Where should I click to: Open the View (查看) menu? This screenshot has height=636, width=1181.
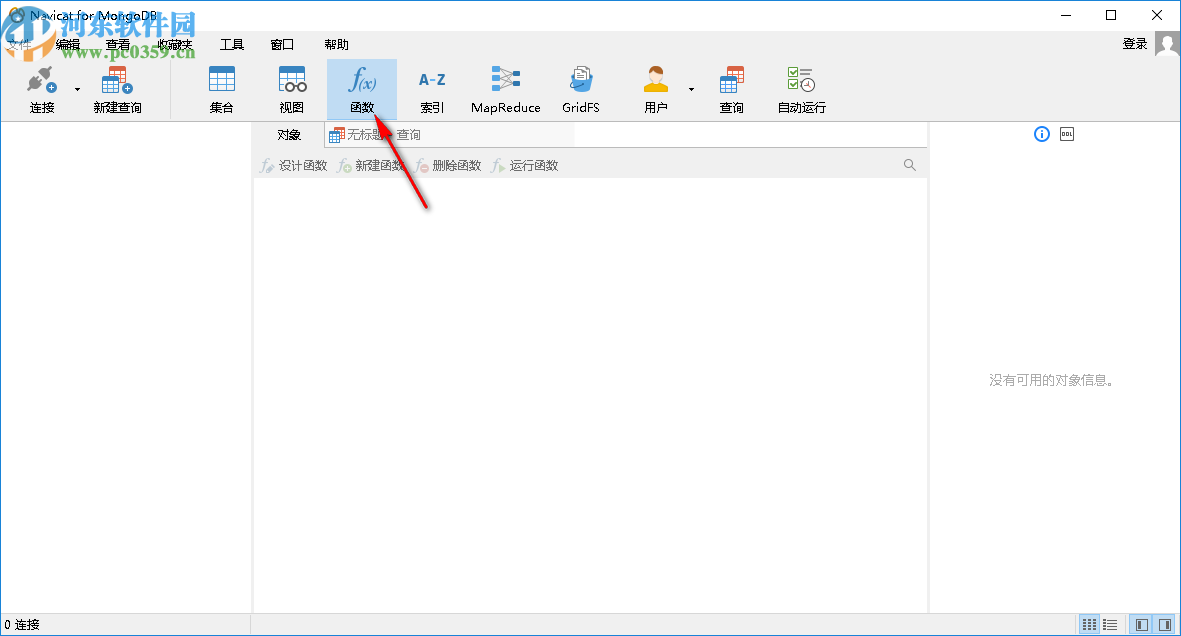coord(118,44)
